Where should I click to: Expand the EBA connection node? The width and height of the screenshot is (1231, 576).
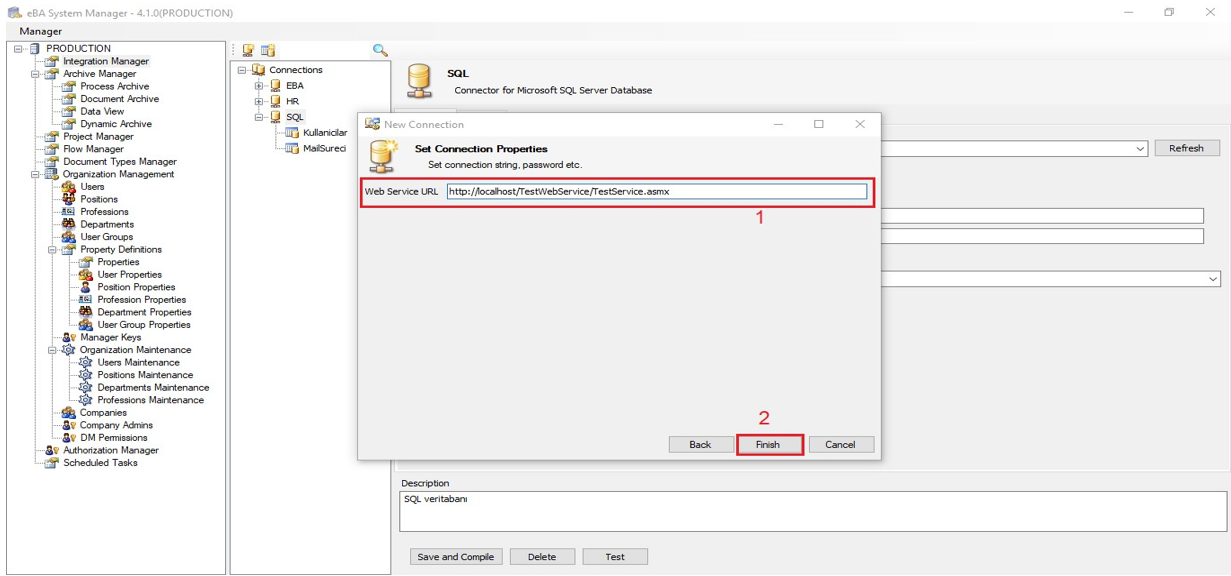[x=259, y=86]
